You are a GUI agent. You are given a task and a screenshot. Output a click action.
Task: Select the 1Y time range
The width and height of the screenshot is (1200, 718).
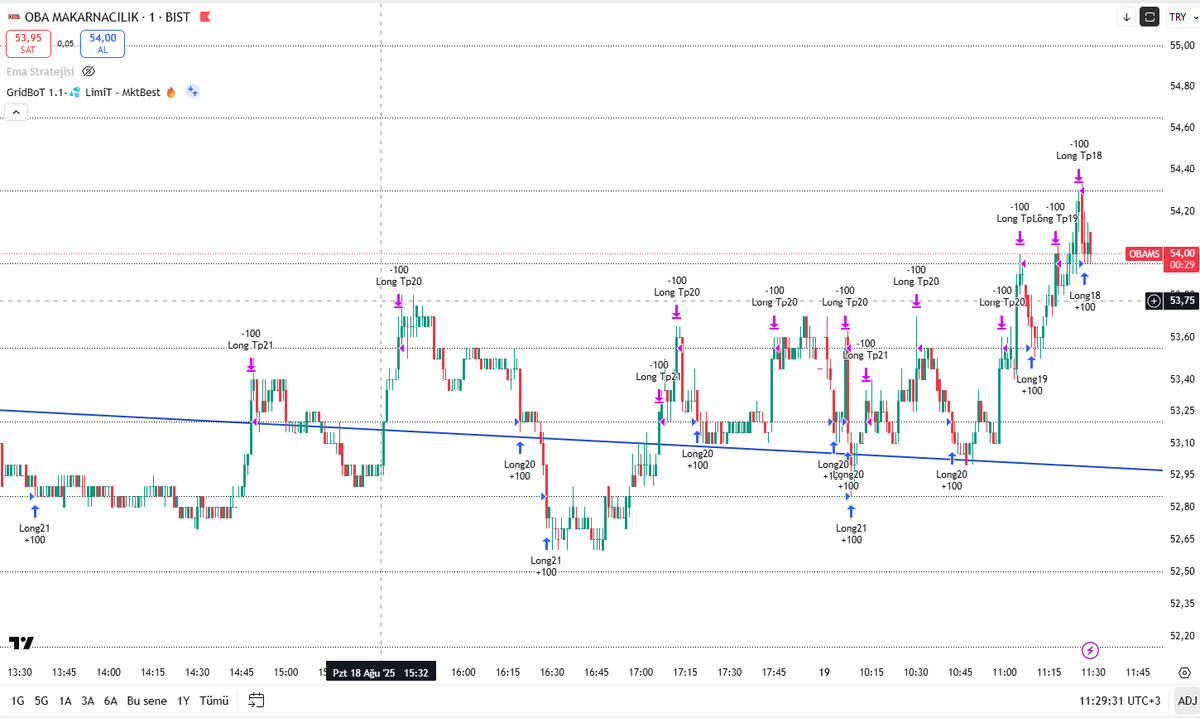184,701
